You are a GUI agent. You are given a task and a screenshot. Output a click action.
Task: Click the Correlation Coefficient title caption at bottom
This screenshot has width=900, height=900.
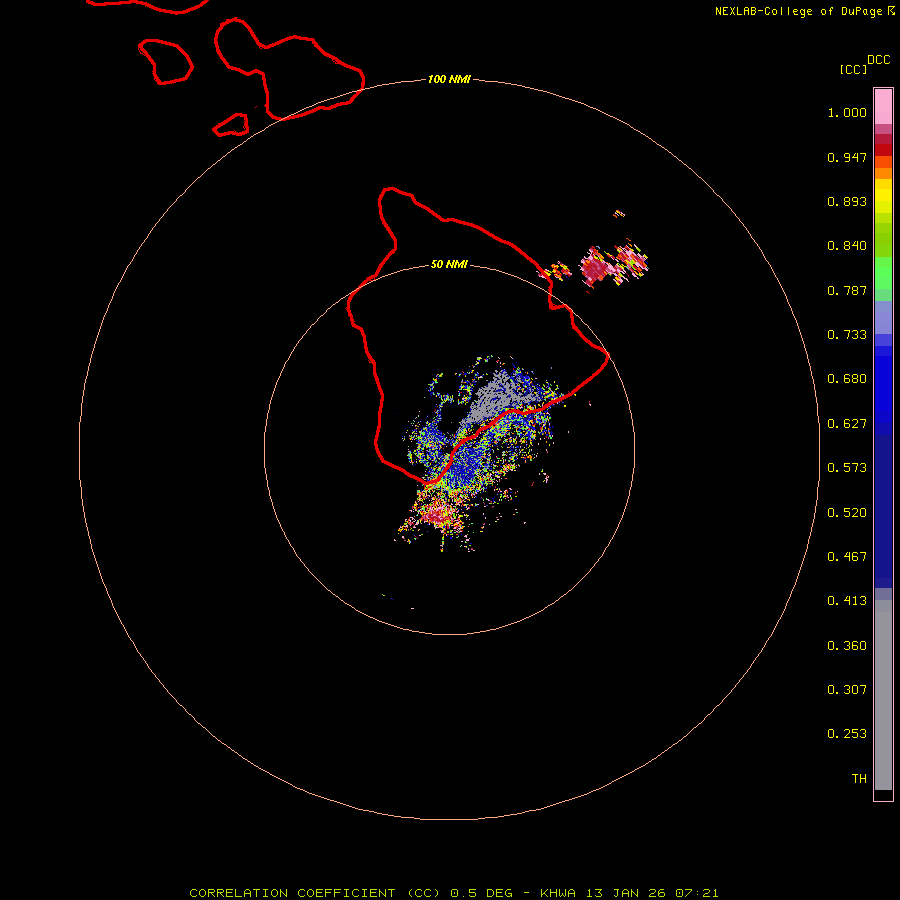[x=453, y=893]
